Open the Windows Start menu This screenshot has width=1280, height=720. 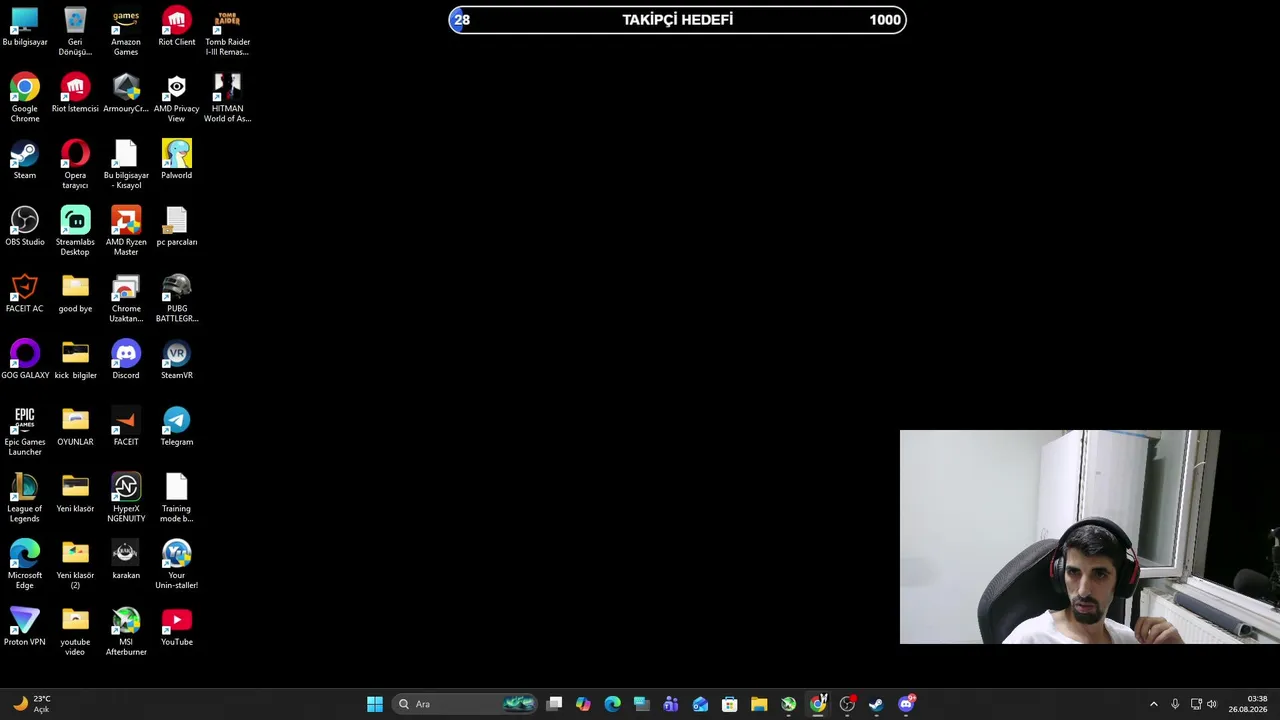(375, 704)
